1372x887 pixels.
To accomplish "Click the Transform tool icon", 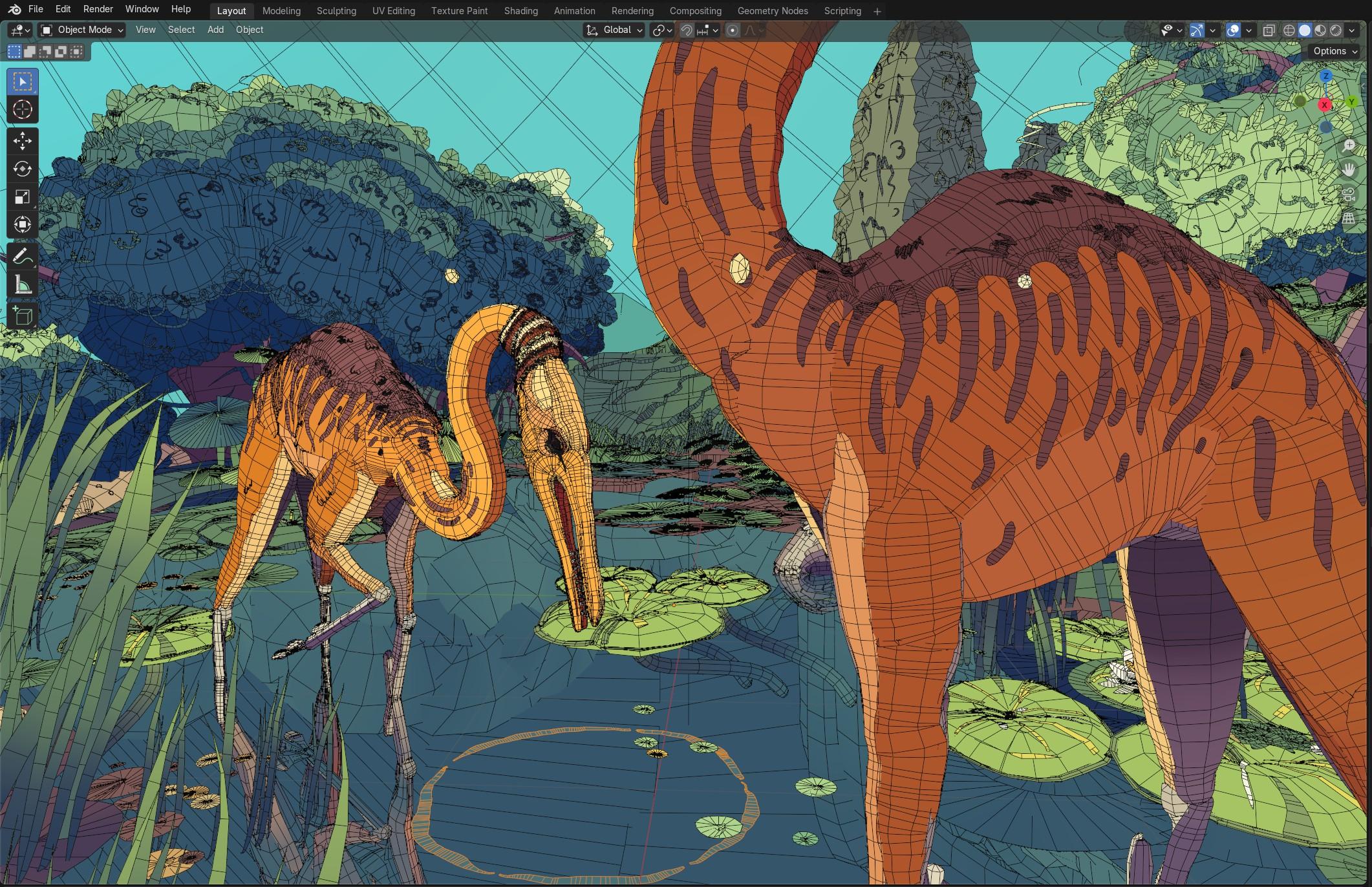I will click(x=23, y=224).
